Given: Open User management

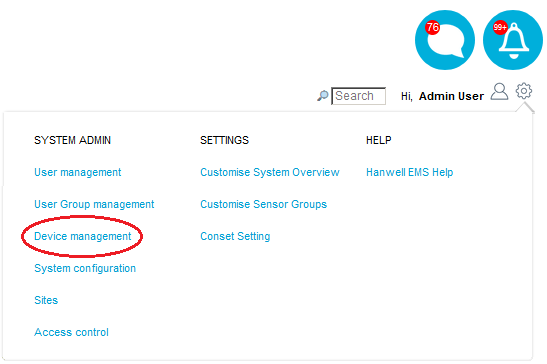Looking at the screenshot, I should coord(77,172).
